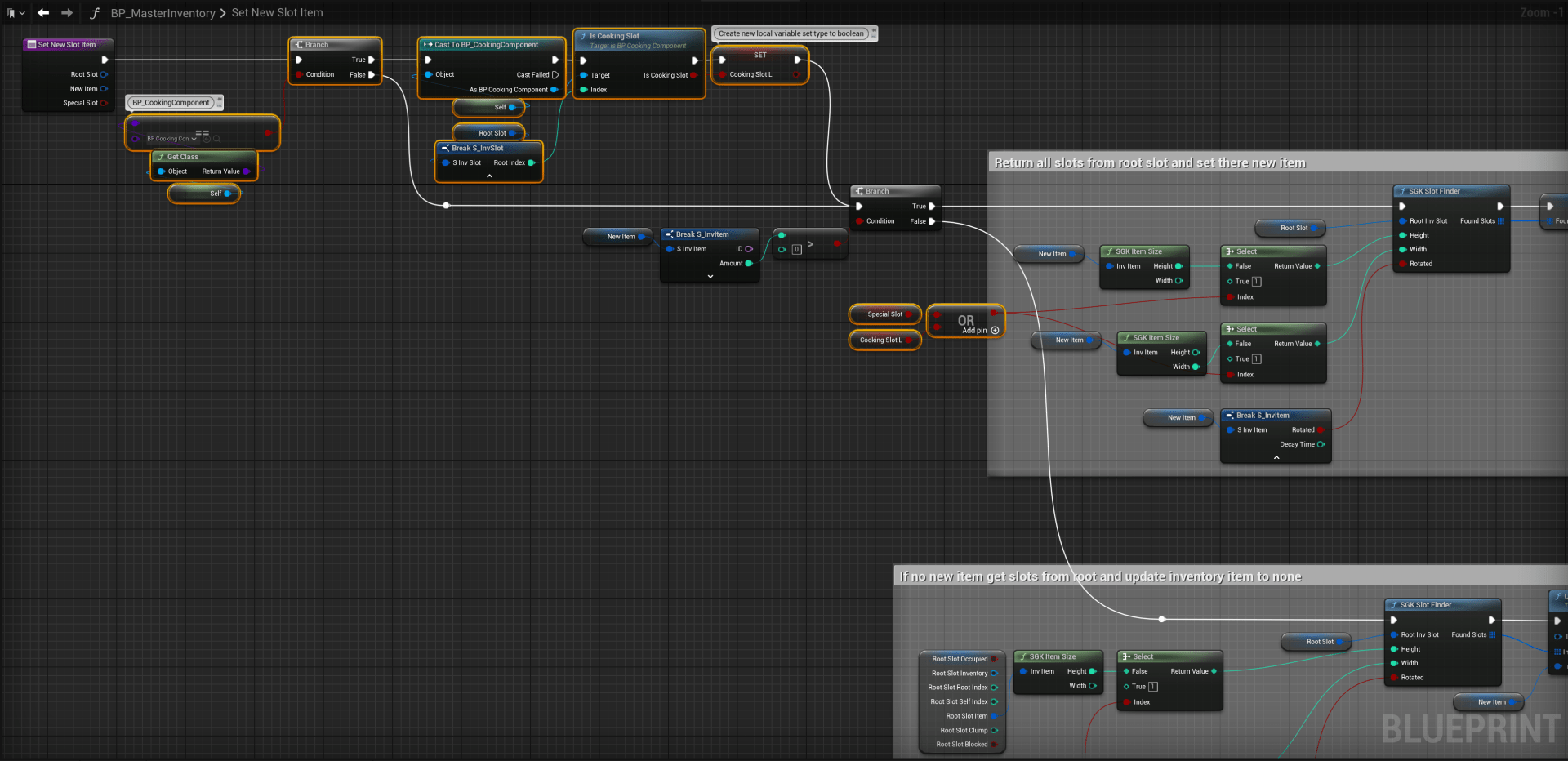The image size is (1568, 761).
Task: Click the back navigation arrow
Action: 43,13
